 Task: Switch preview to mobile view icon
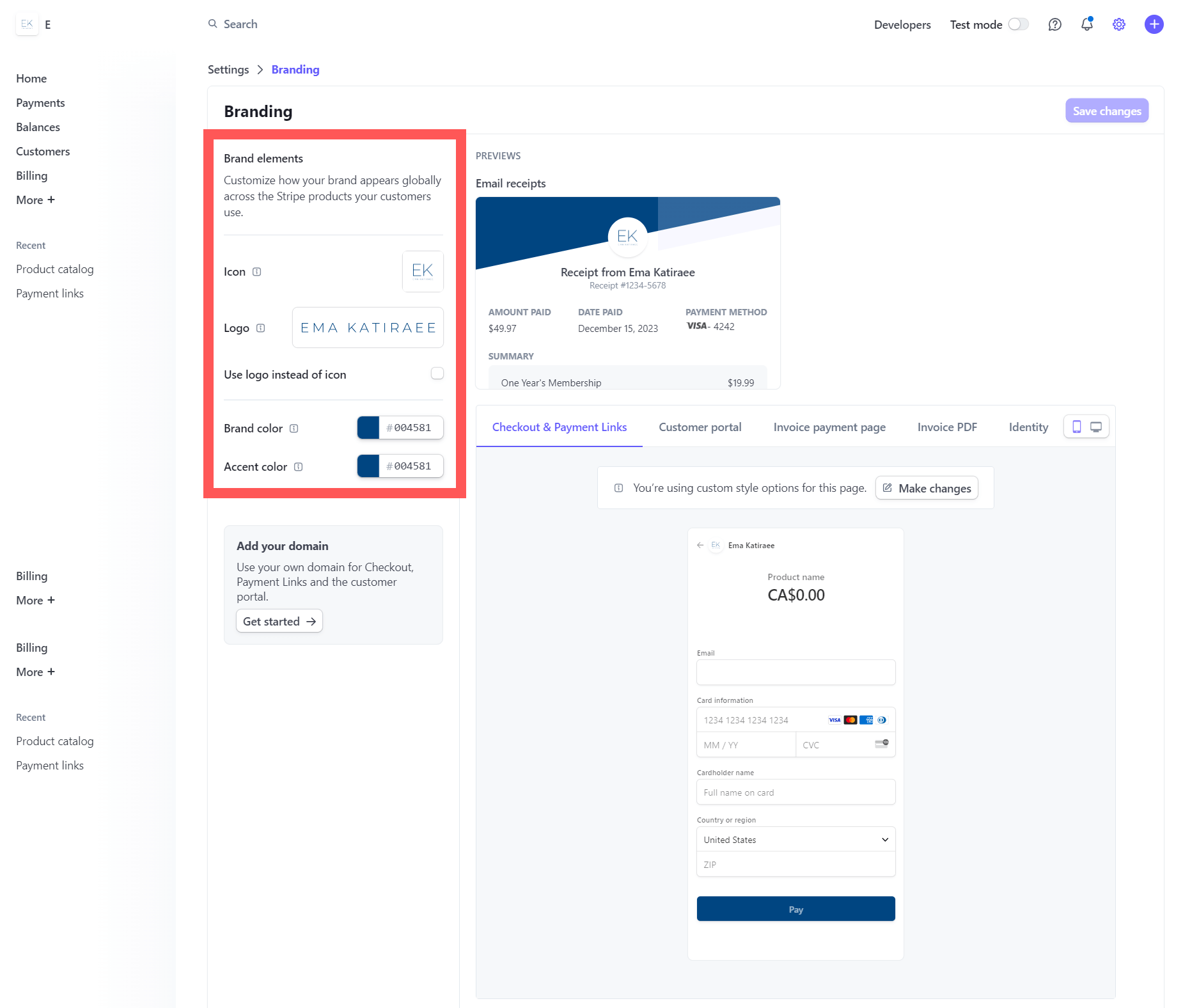click(1078, 426)
